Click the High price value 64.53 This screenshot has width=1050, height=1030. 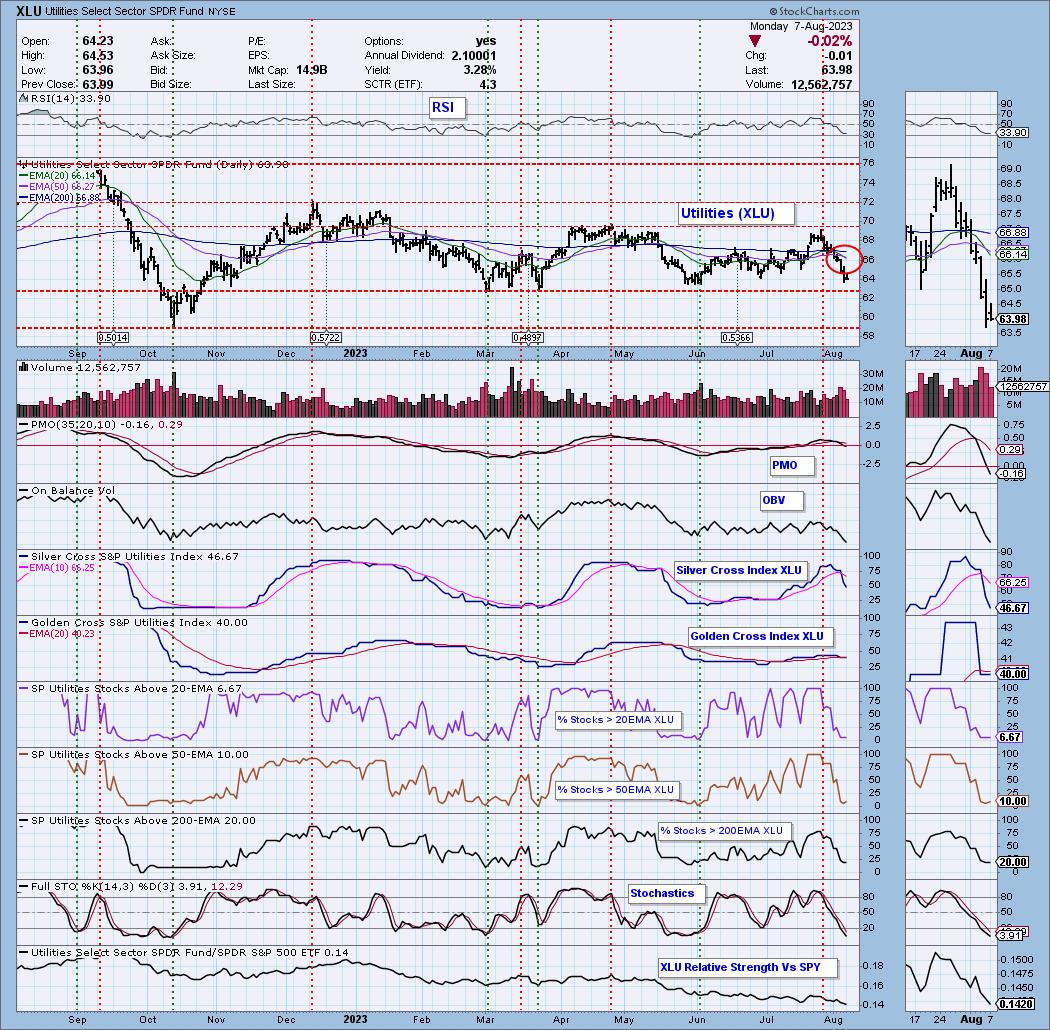(98, 56)
